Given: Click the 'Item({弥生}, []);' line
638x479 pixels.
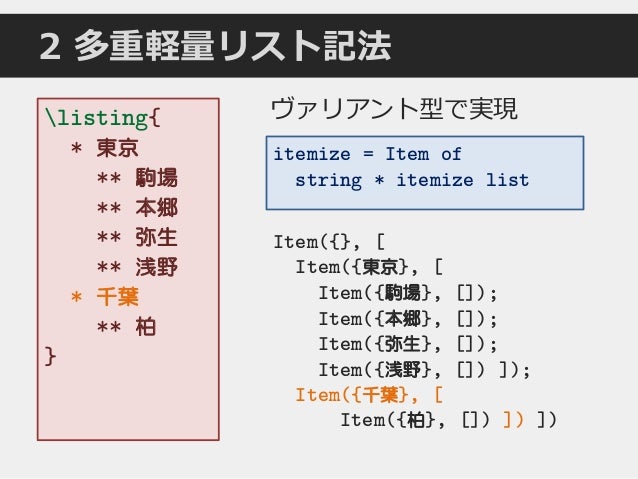Looking at the screenshot, I should point(408,345).
